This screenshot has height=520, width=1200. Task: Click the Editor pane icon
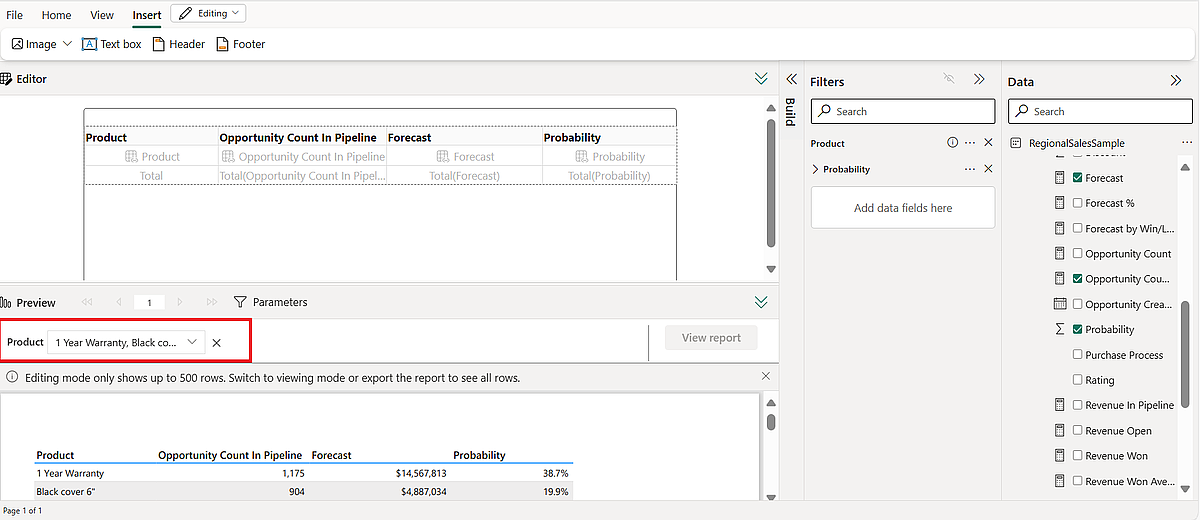click(6, 79)
